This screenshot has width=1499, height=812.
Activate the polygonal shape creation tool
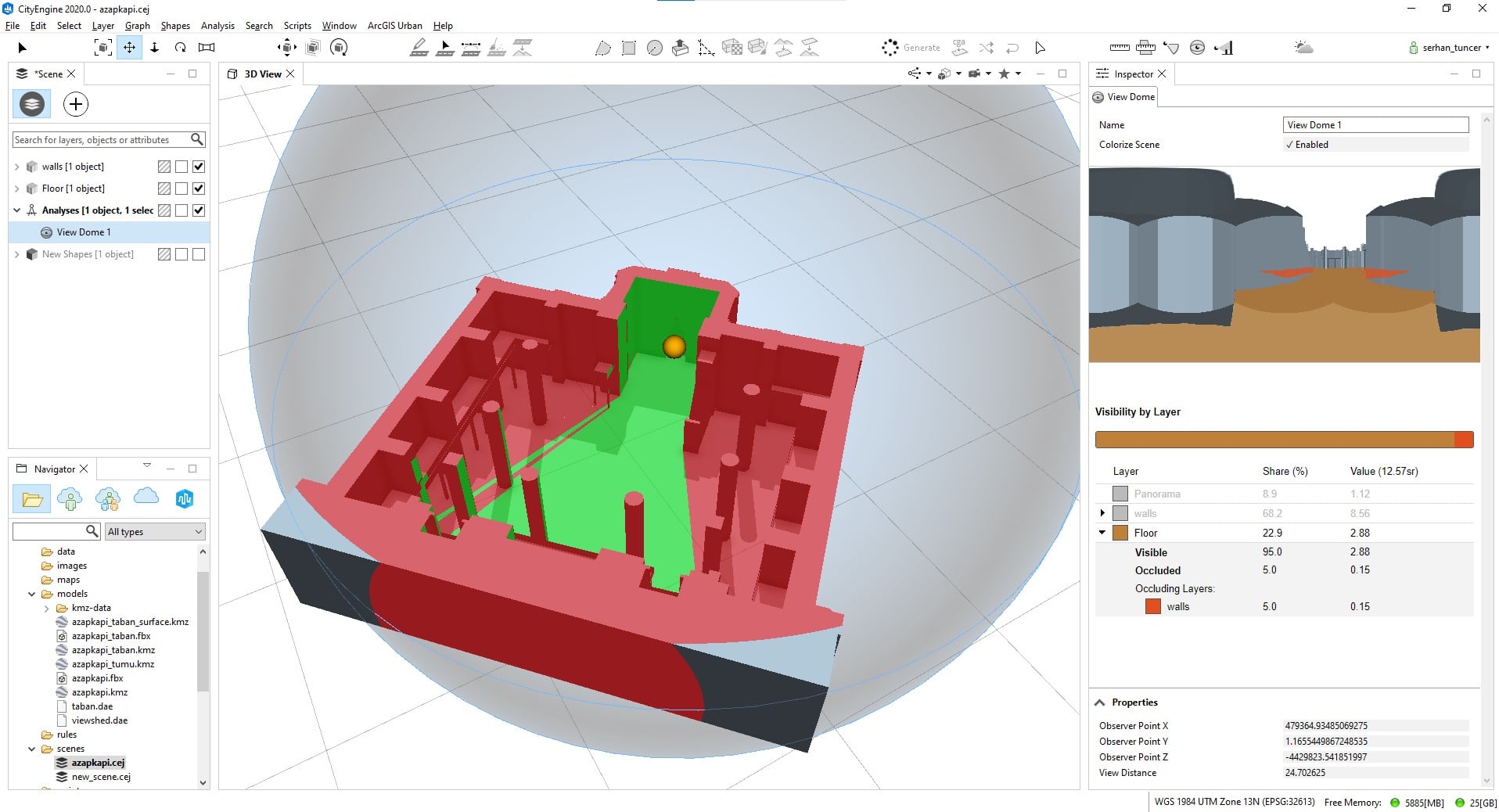[x=602, y=49]
